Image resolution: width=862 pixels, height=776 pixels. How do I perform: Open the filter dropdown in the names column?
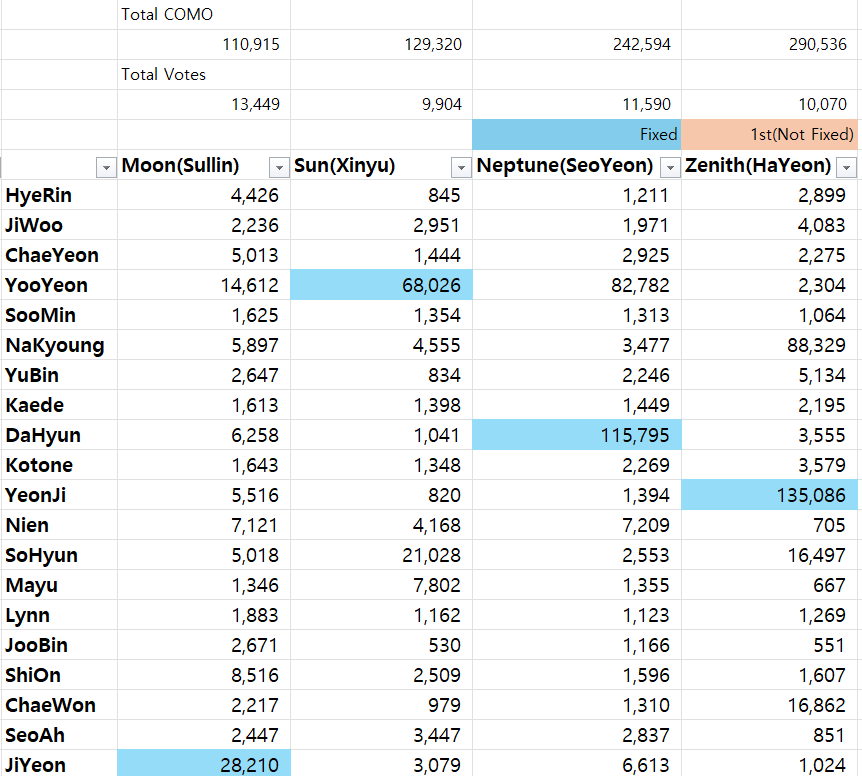click(x=105, y=166)
